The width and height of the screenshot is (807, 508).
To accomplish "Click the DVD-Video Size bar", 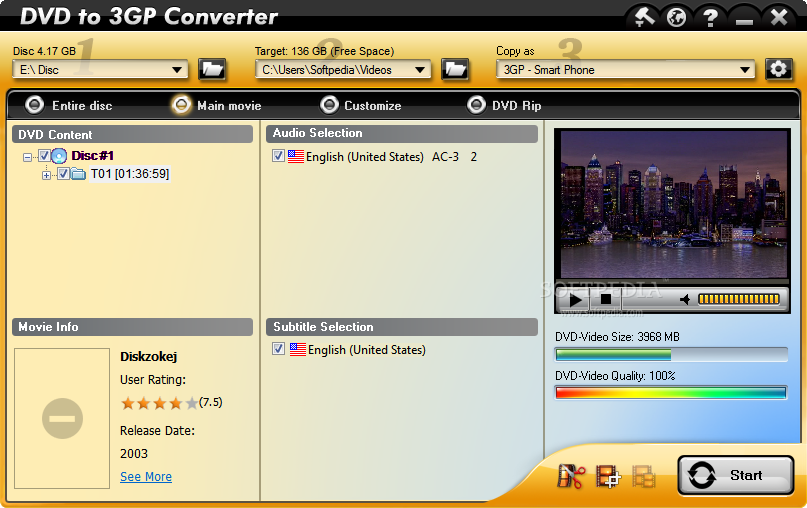I will [x=671, y=355].
